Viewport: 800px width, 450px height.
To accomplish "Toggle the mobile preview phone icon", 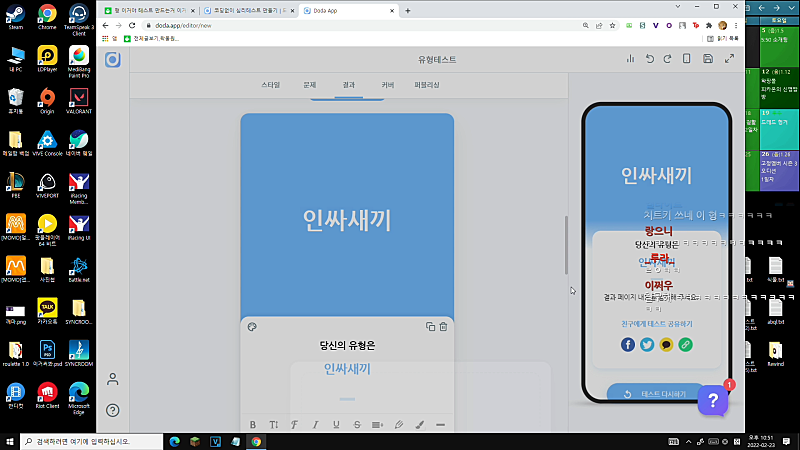I will click(687, 59).
